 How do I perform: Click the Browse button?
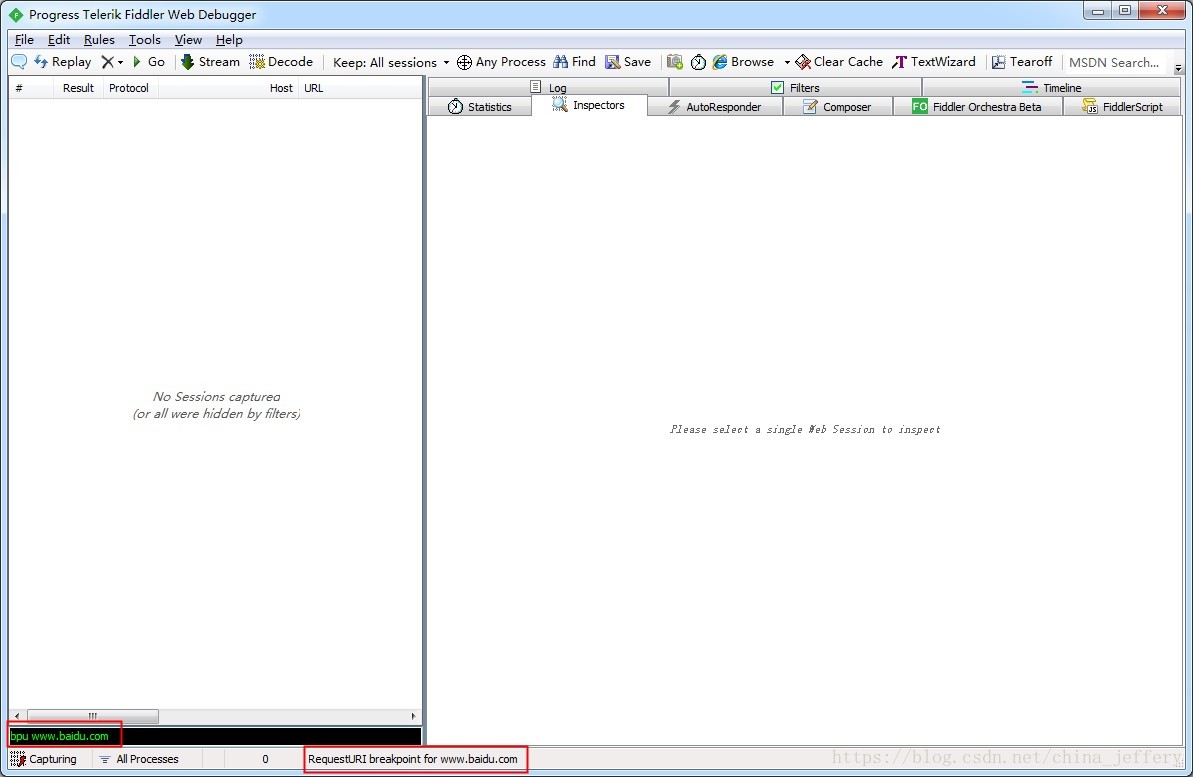743,62
